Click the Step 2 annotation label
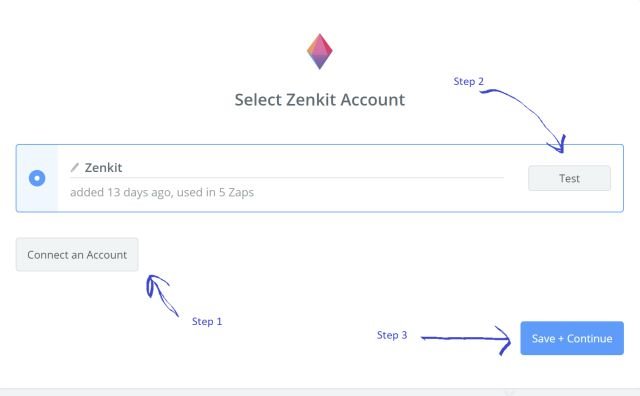 click(x=469, y=81)
